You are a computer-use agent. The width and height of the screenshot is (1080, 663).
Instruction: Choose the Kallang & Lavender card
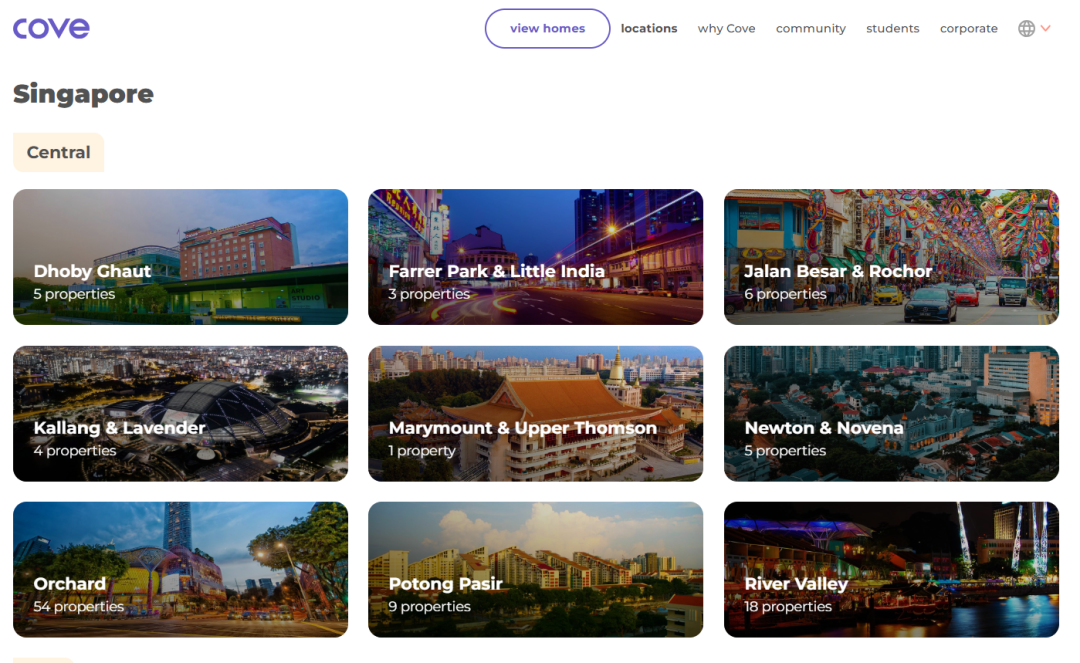click(x=180, y=413)
